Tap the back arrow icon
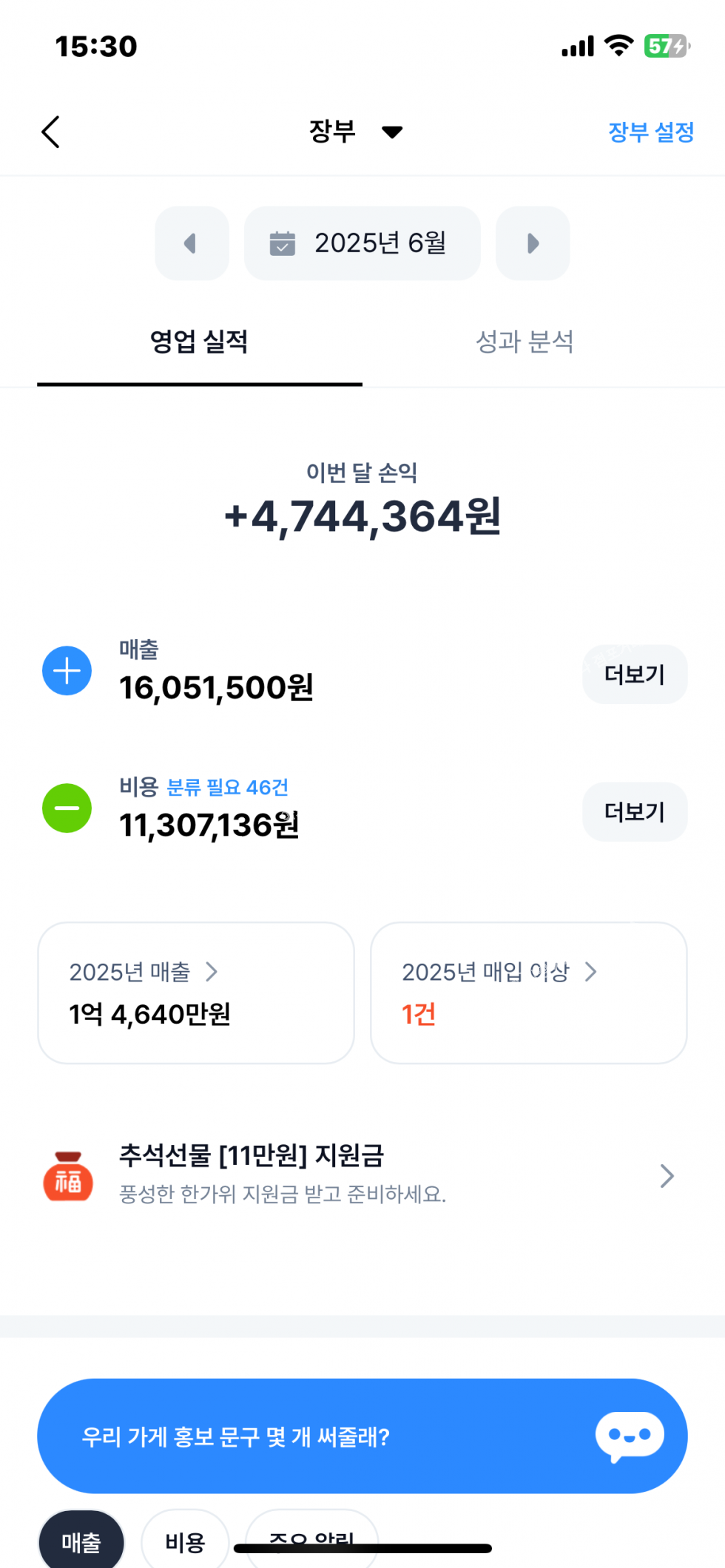The width and height of the screenshot is (725, 1568). coord(50,132)
